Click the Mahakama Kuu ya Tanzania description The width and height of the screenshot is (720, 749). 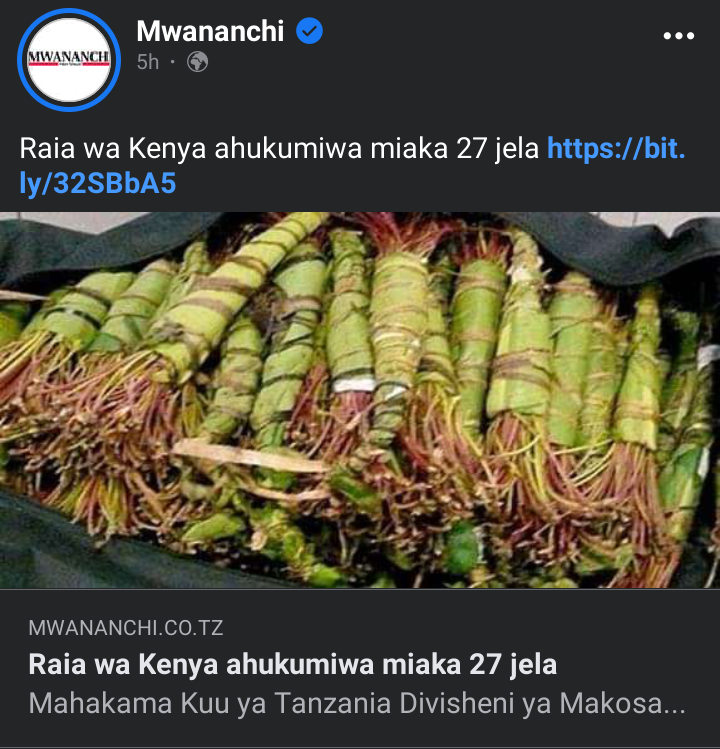click(357, 704)
